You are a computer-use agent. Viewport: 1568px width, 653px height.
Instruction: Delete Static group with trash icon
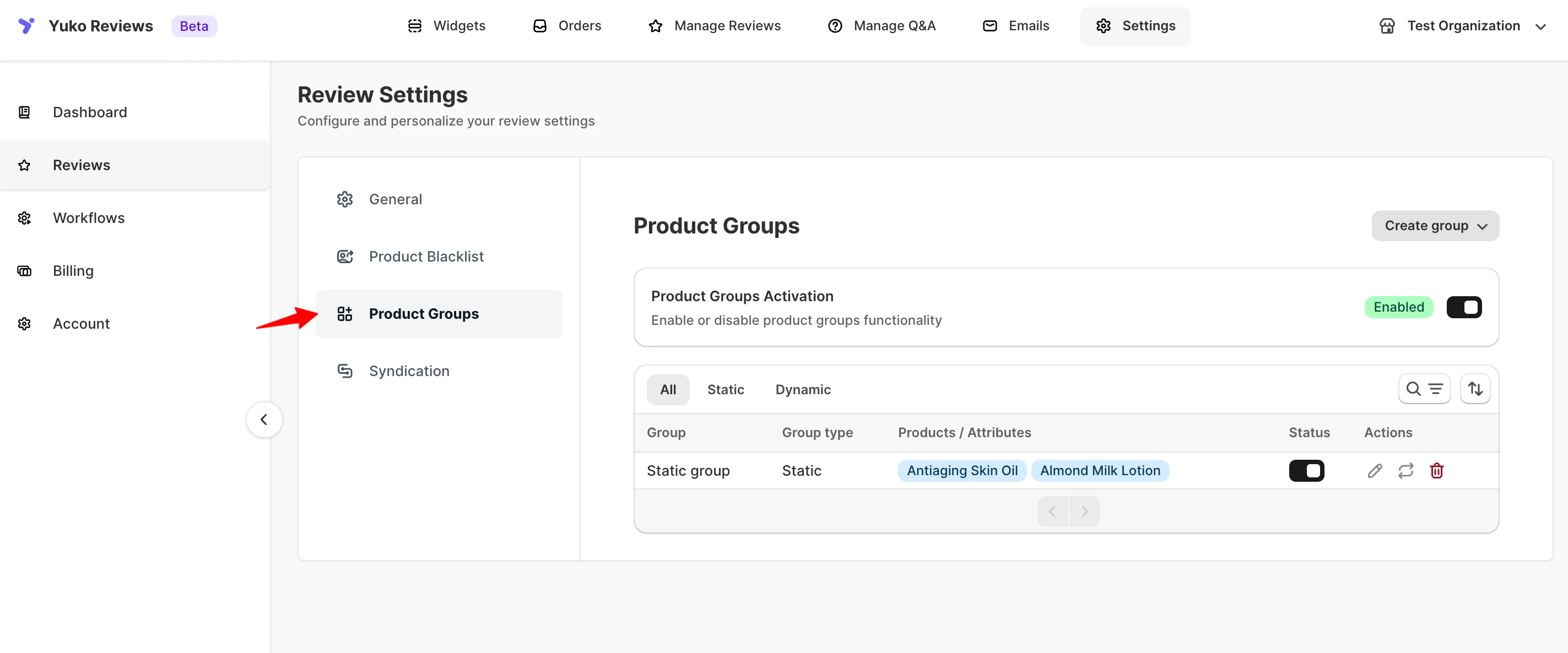[x=1436, y=470]
